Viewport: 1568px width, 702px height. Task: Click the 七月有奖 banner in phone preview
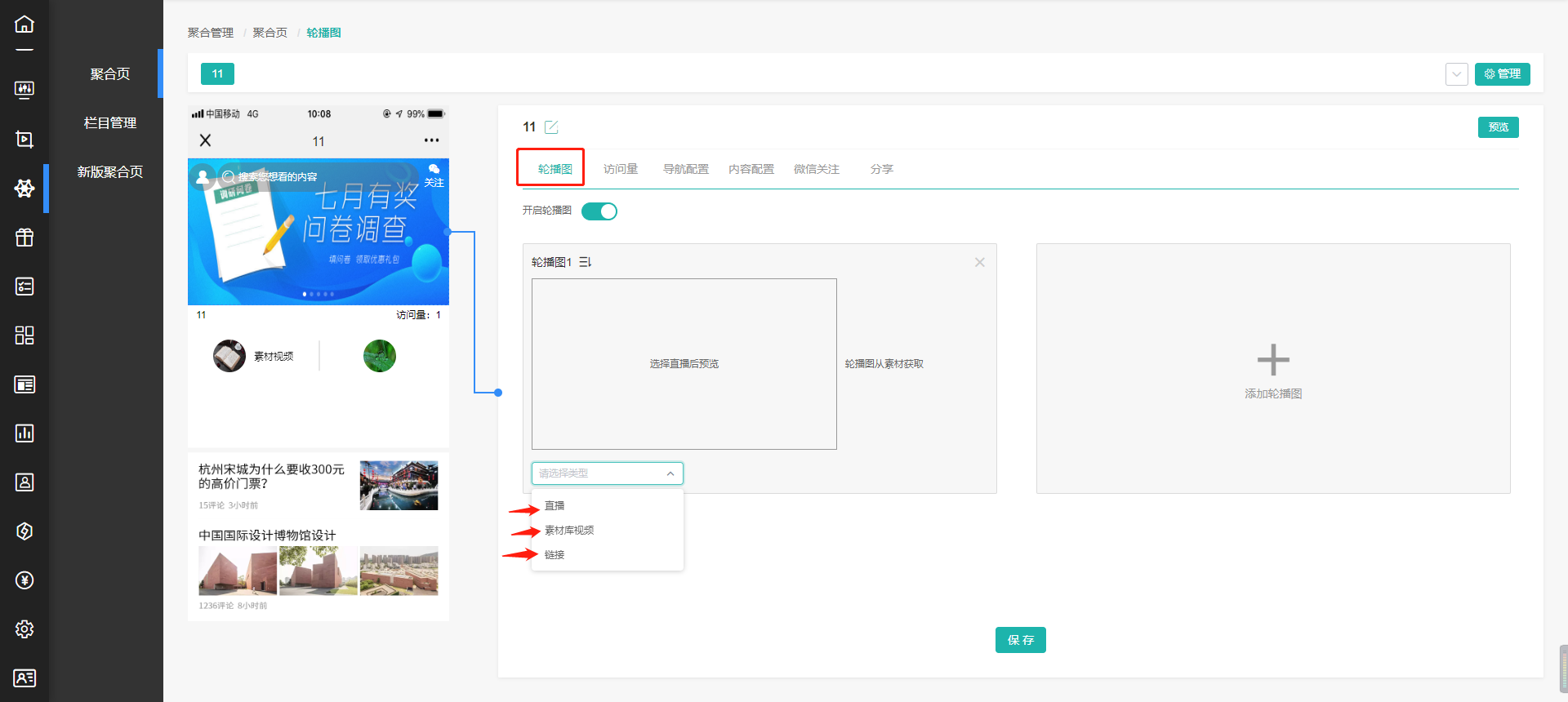[x=318, y=232]
